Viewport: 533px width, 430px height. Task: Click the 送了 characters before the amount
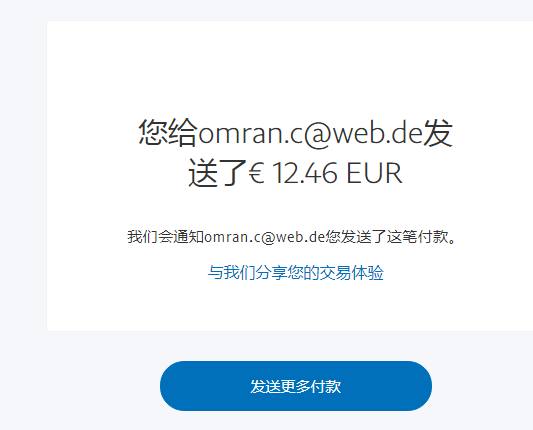tap(218, 173)
